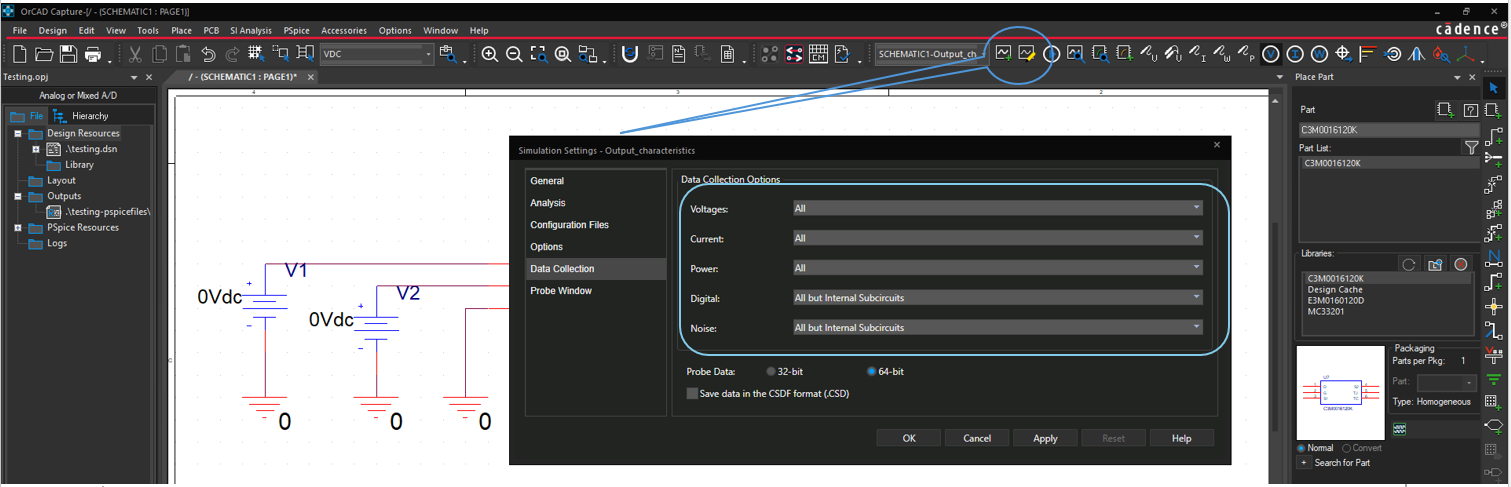This screenshot has height=487, width=1511.
Task: Open the PSpice menu
Action: [296, 31]
